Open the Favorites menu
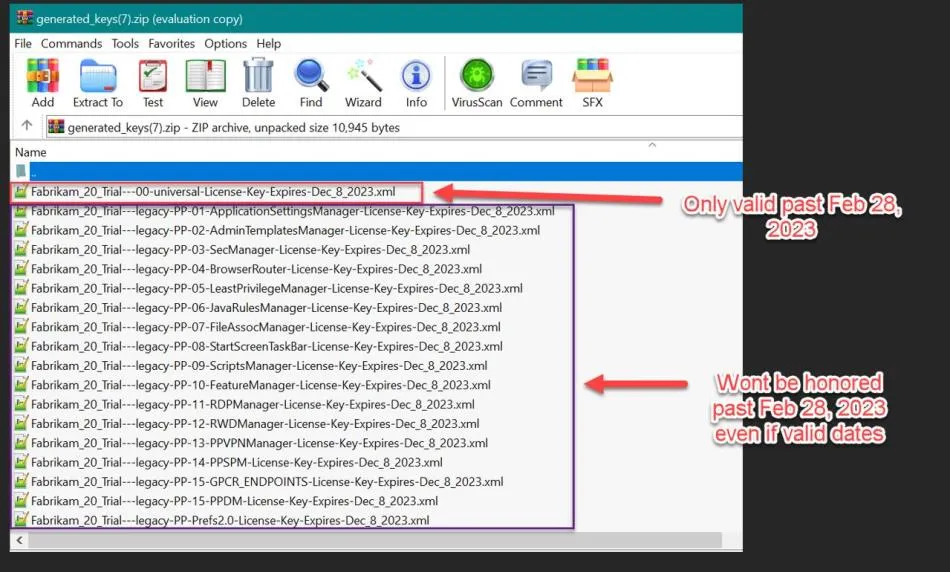950x572 pixels. pos(171,44)
